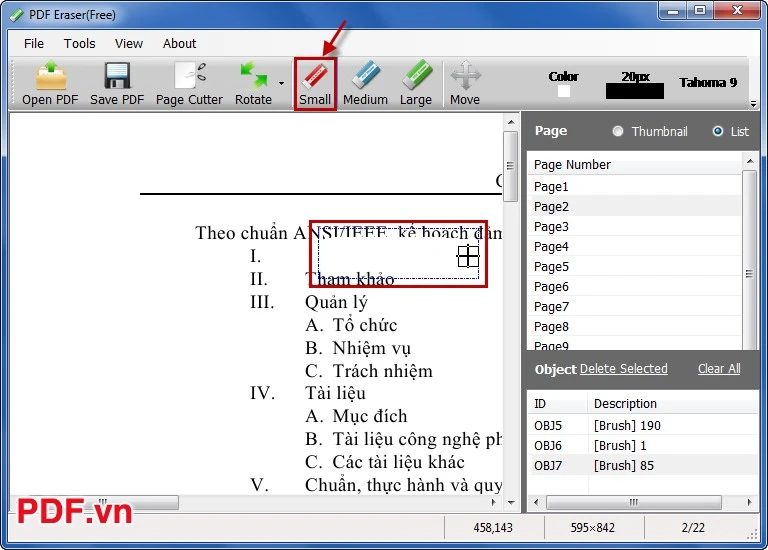Click the PDF Eraser title bar app icon
The image size is (768, 550).
pos(17,15)
